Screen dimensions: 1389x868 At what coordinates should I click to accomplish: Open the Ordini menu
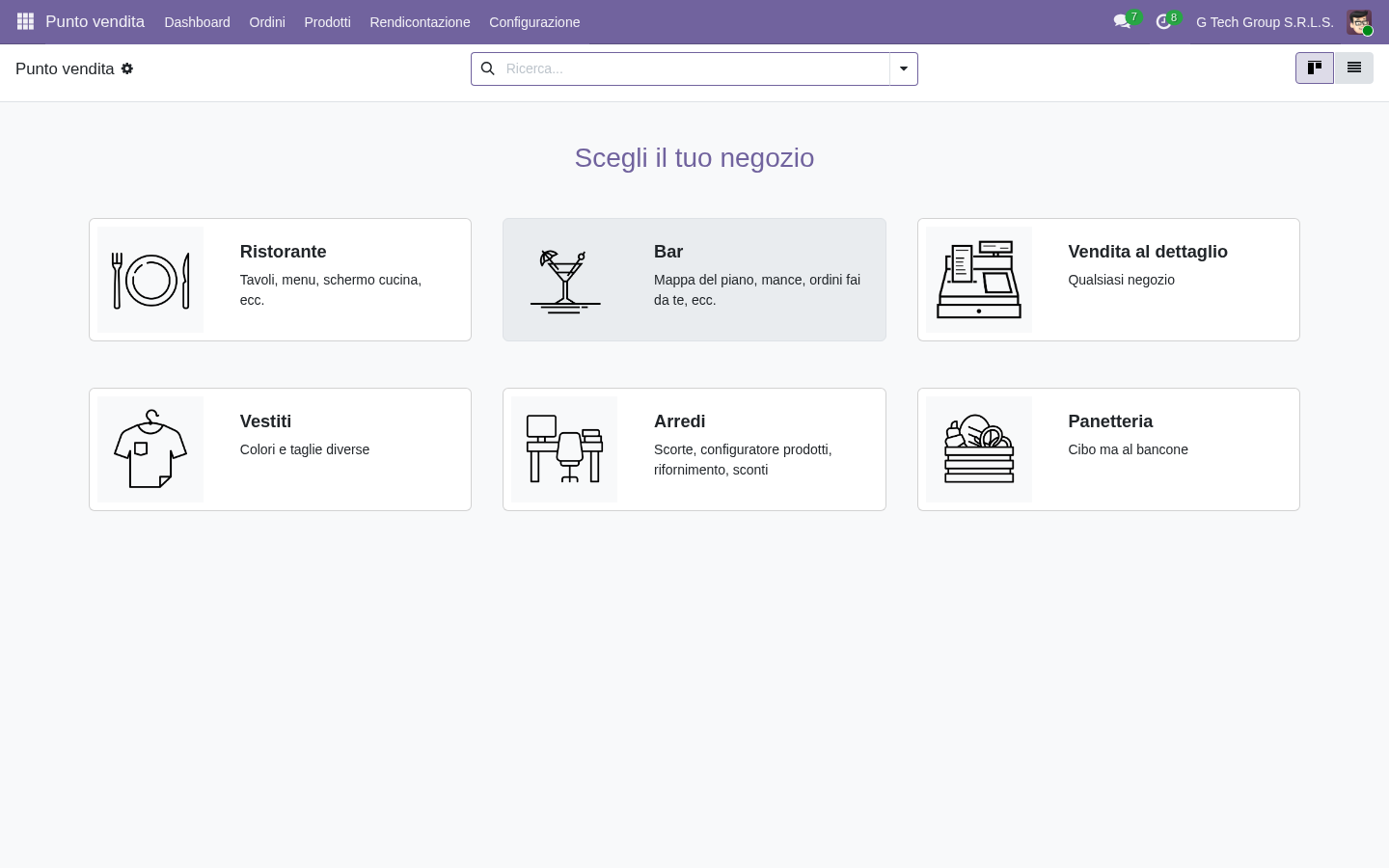click(267, 22)
